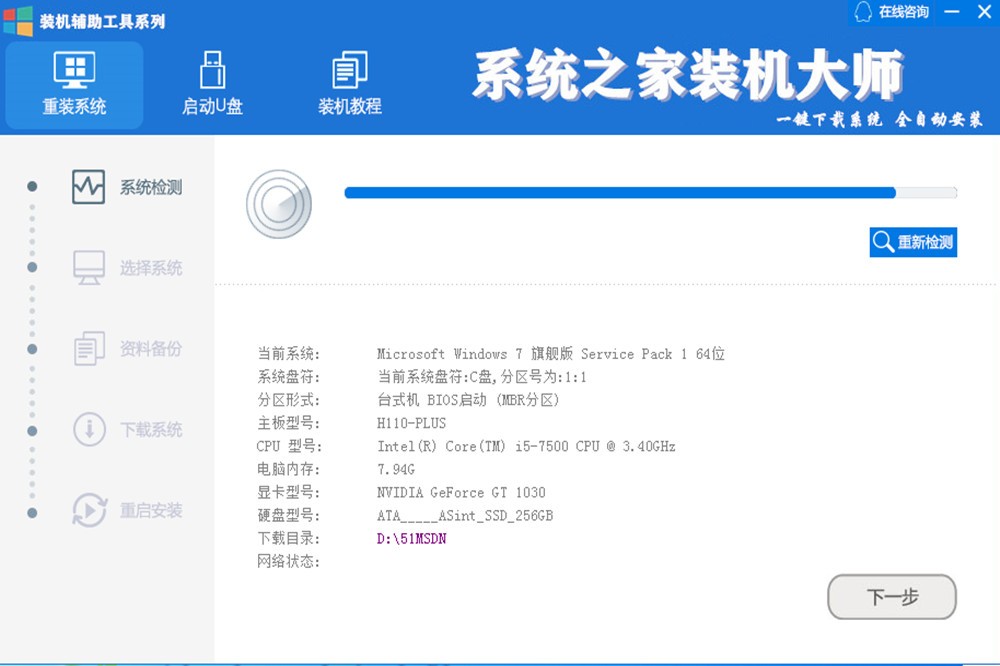
Task: Select the 资料备份 documents icon
Action: tap(89, 348)
